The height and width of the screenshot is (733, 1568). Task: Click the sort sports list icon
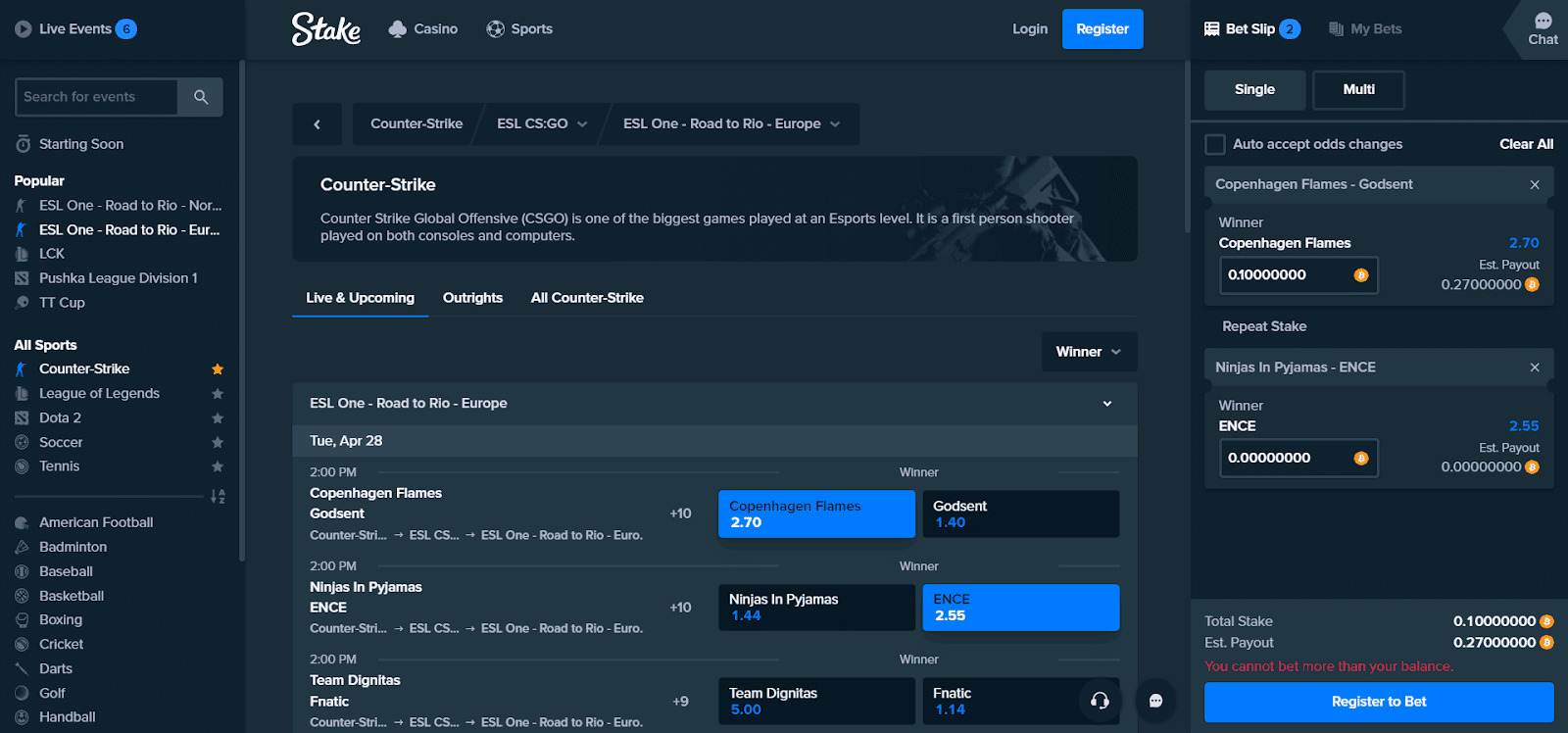coord(218,497)
